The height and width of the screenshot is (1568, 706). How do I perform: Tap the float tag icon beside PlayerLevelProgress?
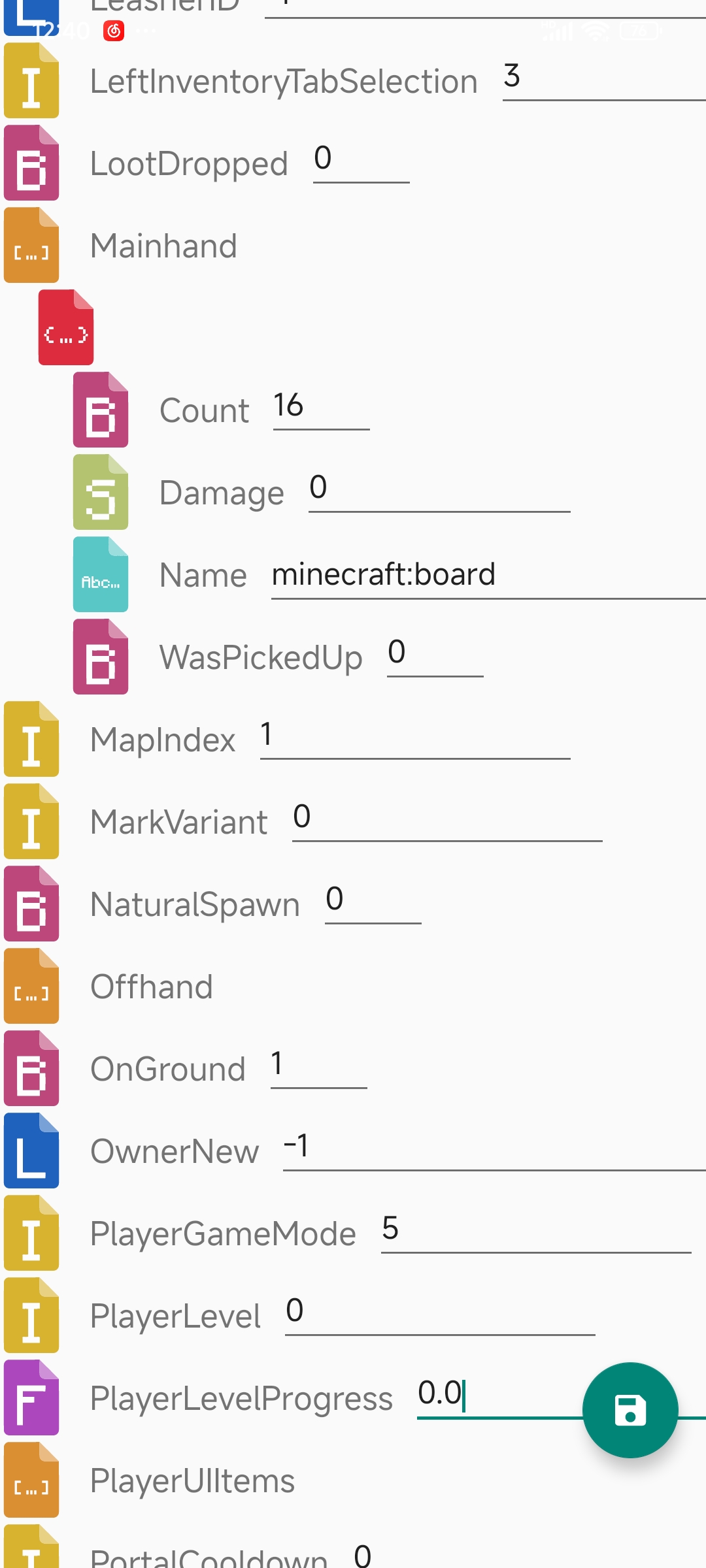point(31,1397)
